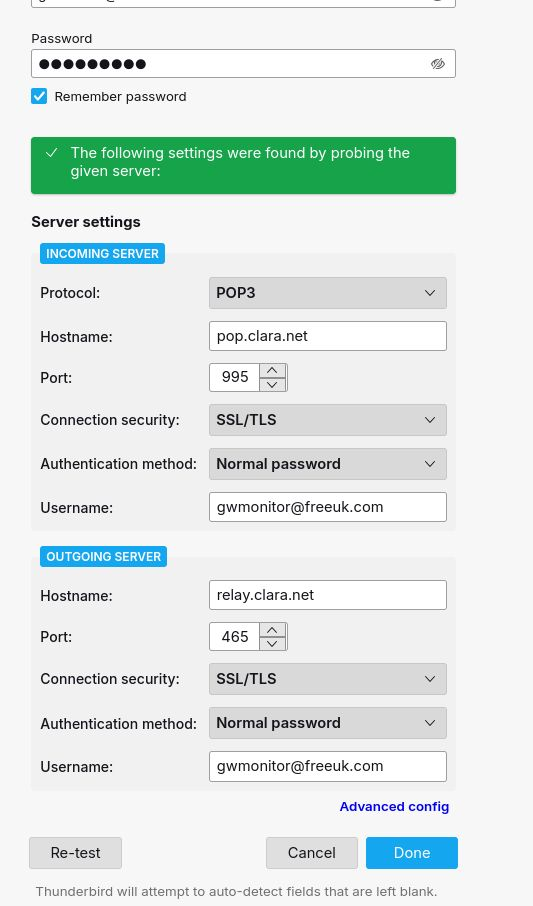This screenshot has height=906, width=533.
Task: Click the settings found by probing message
Action: click(240, 162)
